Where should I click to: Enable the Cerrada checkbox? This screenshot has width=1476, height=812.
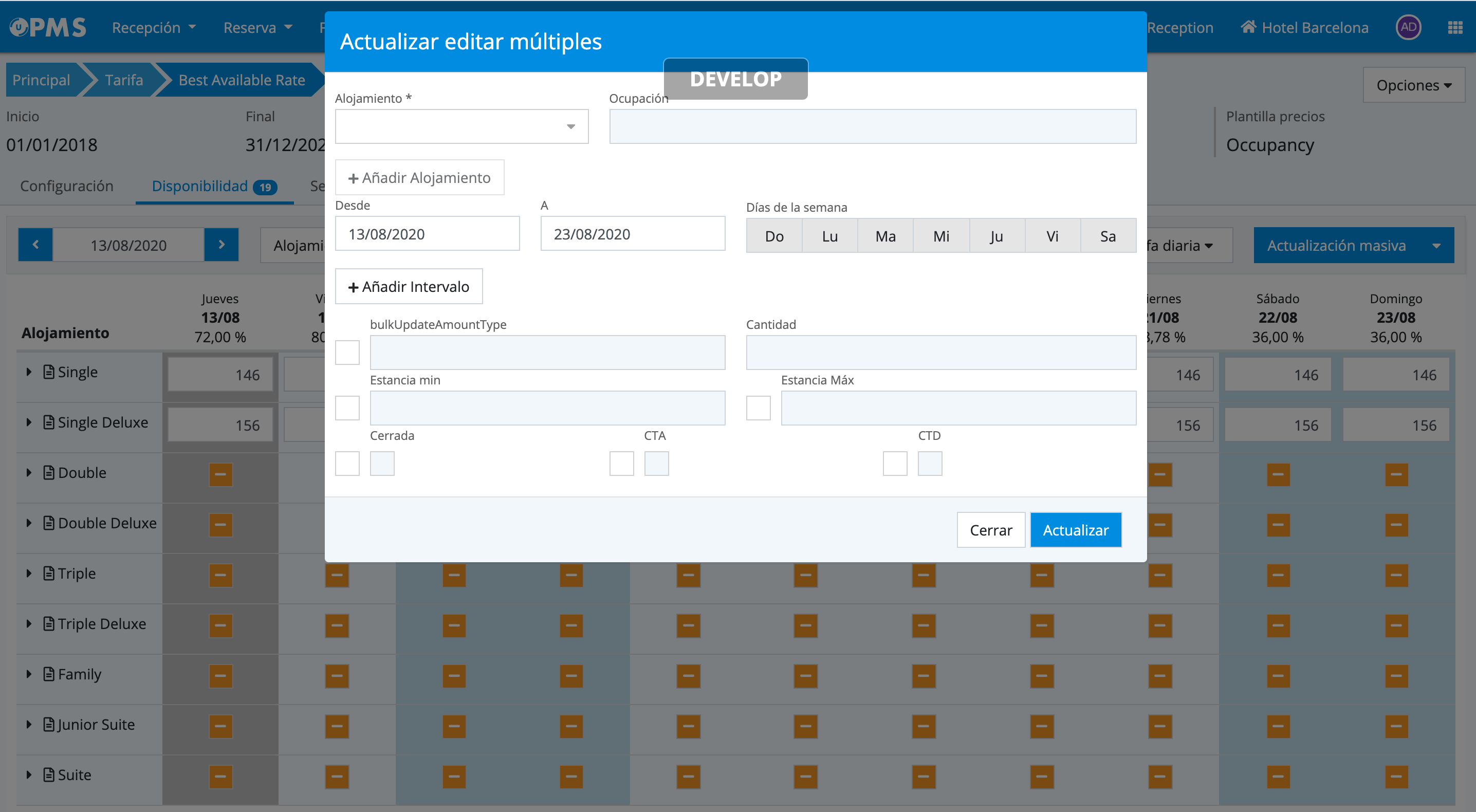[x=347, y=464]
